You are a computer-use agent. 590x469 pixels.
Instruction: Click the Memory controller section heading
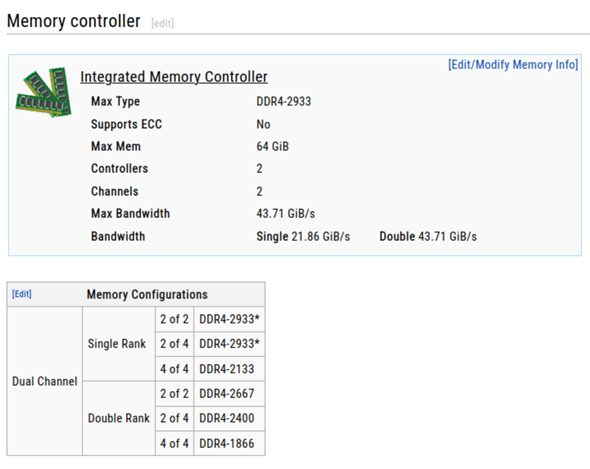74,21
